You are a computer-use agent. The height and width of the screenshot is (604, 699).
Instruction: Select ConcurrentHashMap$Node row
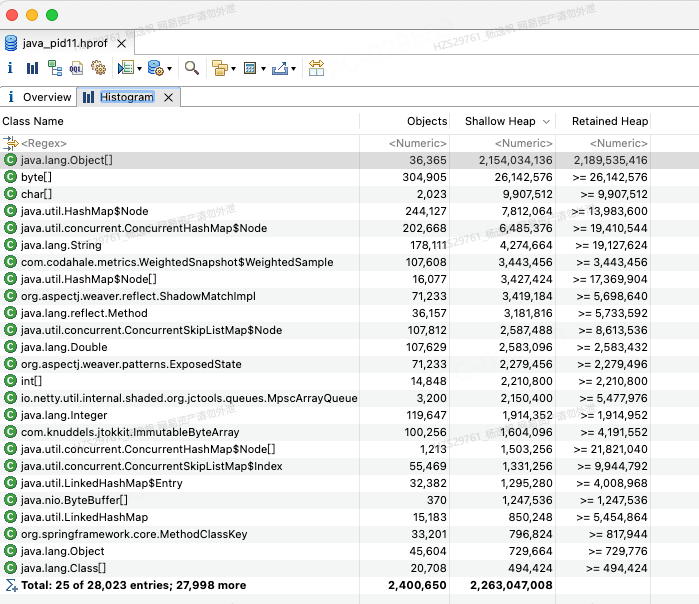point(350,228)
